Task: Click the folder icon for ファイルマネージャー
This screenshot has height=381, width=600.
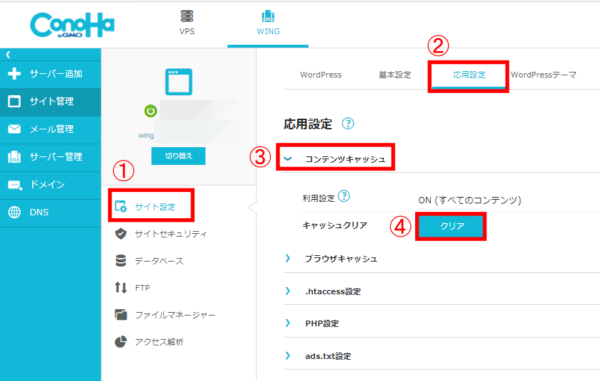Action: (x=121, y=314)
